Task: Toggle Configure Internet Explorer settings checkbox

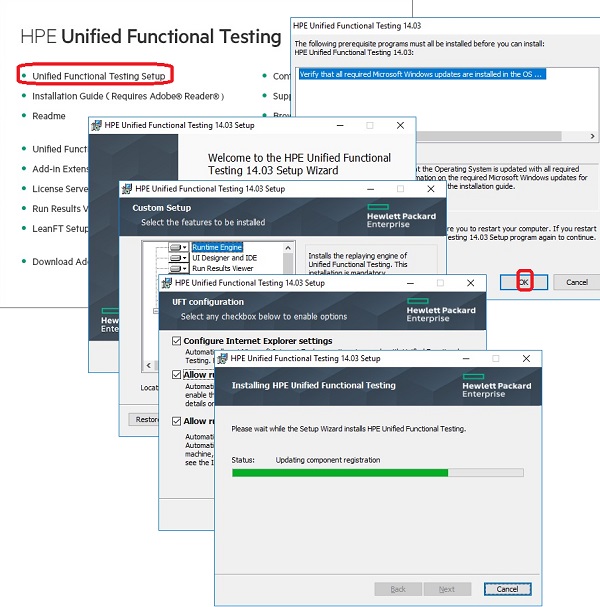Action: pos(177,341)
